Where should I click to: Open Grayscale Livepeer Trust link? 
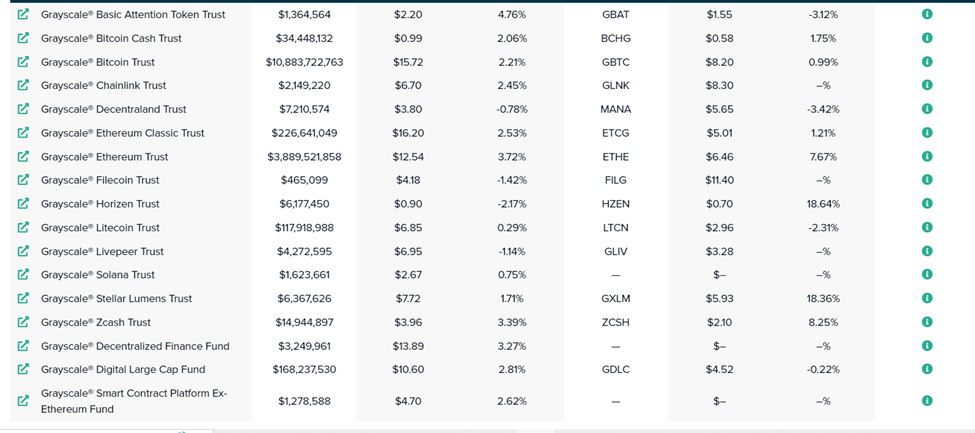click(103, 251)
